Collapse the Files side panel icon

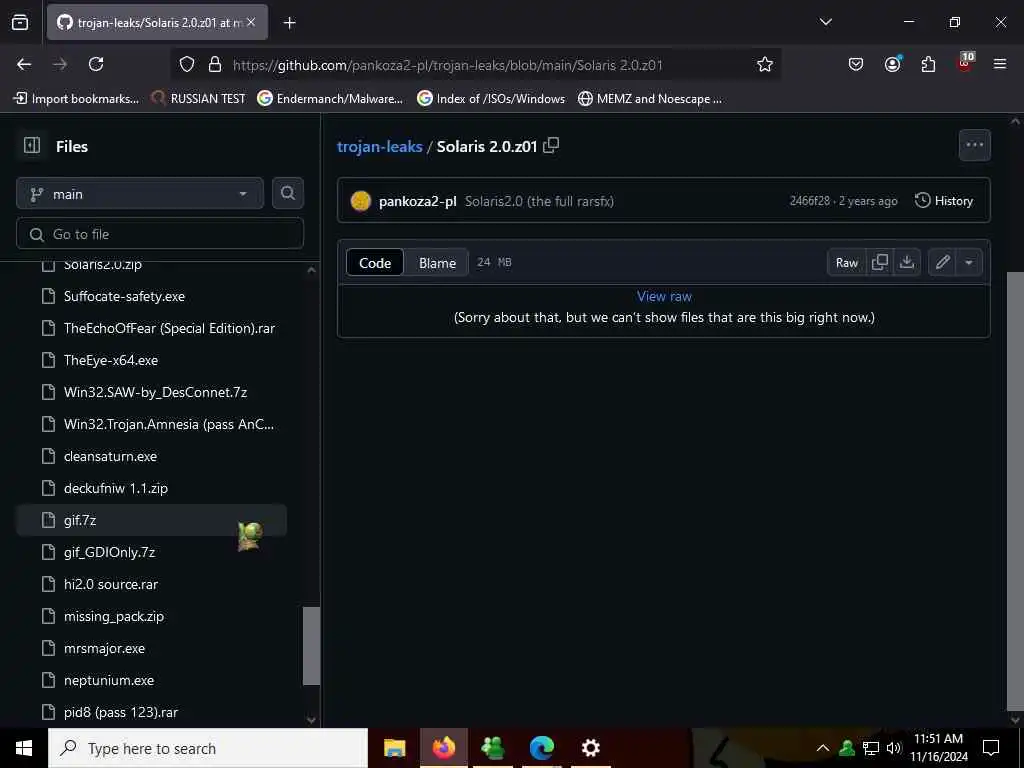[x=31, y=145]
